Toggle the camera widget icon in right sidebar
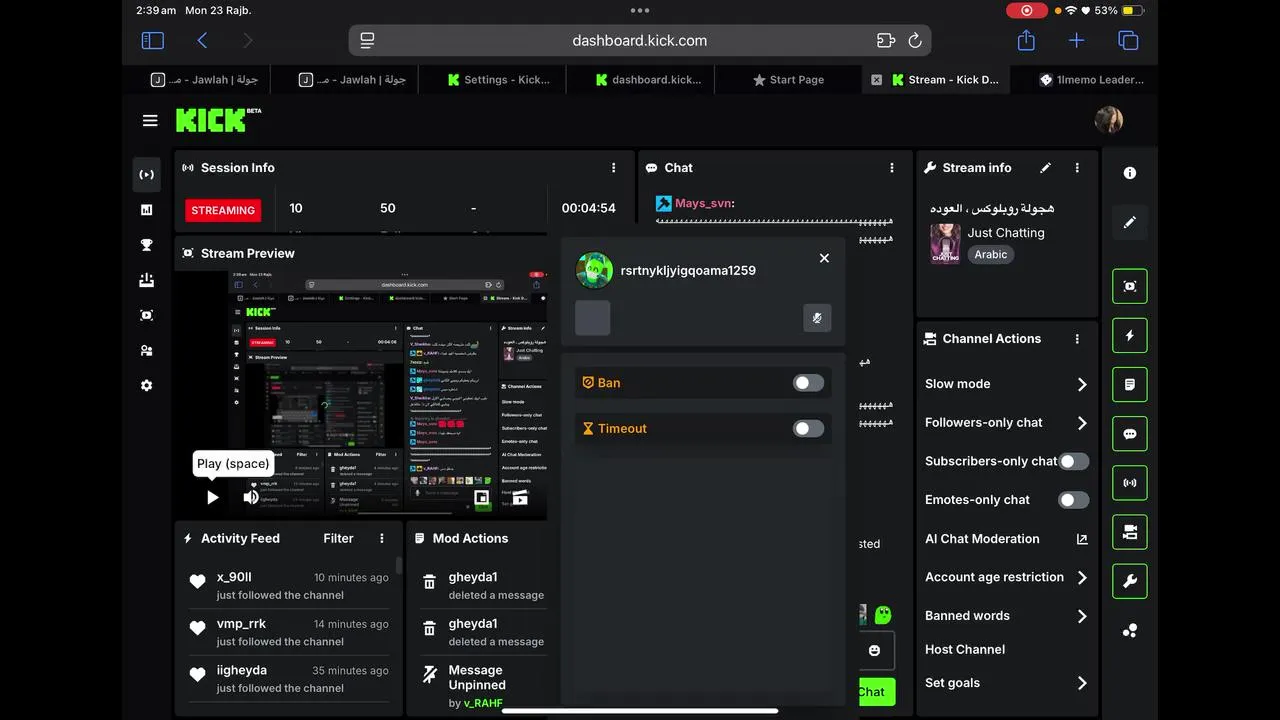Image resolution: width=1280 pixels, height=720 pixels. pyautogui.click(x=1130, y=532)
